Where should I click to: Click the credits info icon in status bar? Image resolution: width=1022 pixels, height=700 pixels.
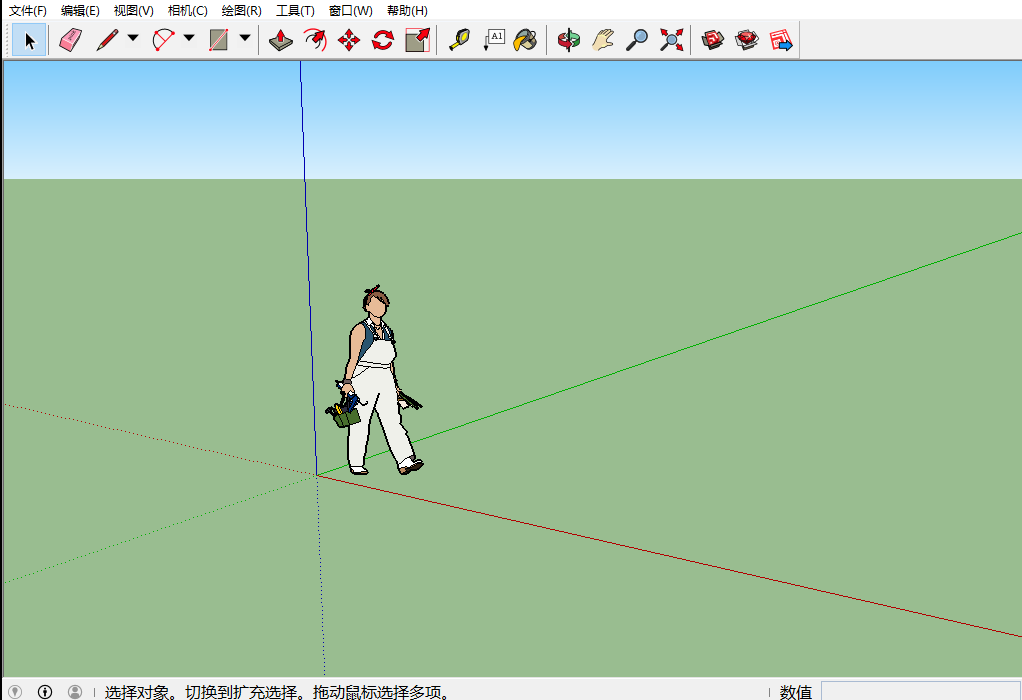pos(45,691)
